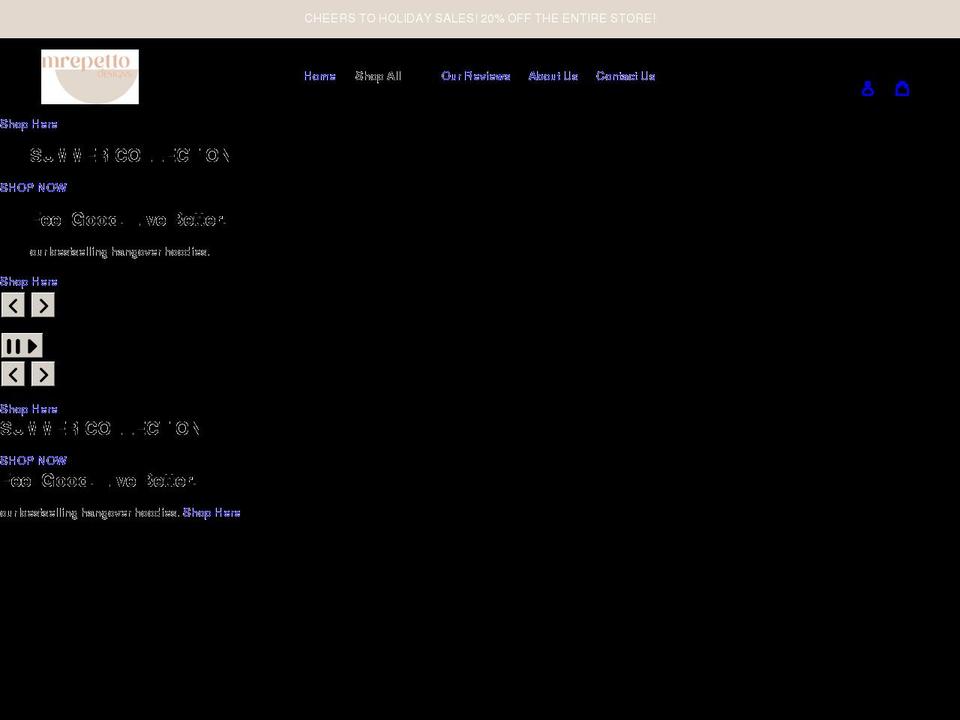Toggle the slideshow pause/play button

22,346
